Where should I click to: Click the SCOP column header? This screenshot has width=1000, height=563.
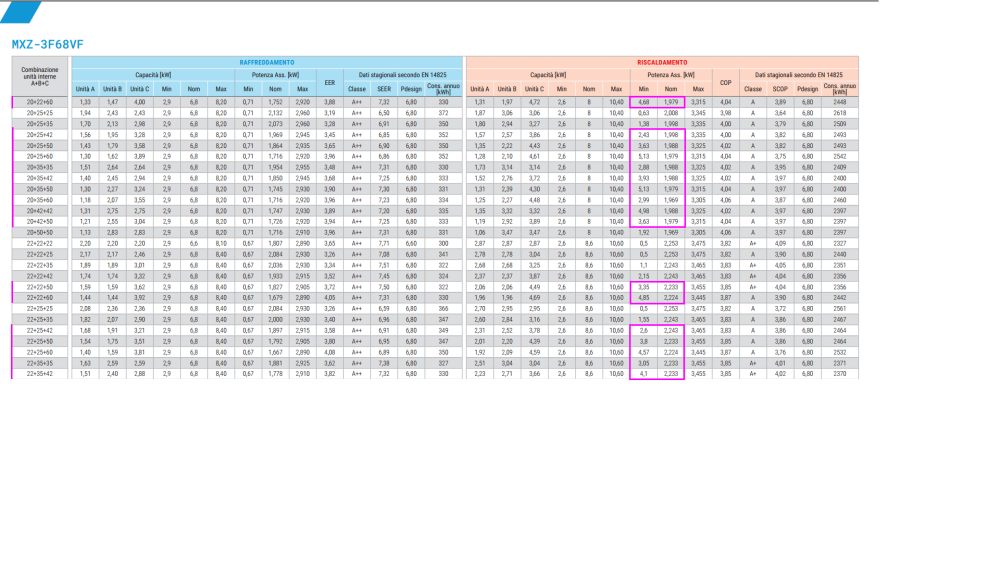pos(780,89)
